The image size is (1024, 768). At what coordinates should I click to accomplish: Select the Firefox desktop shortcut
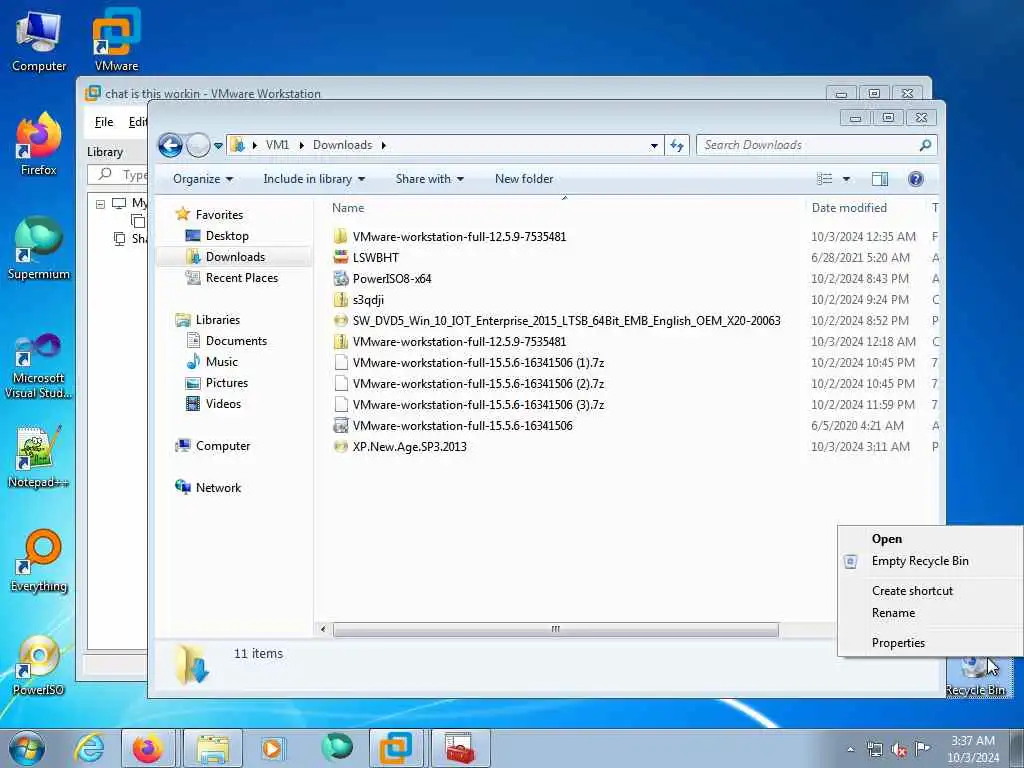click(x=39, y=144)
